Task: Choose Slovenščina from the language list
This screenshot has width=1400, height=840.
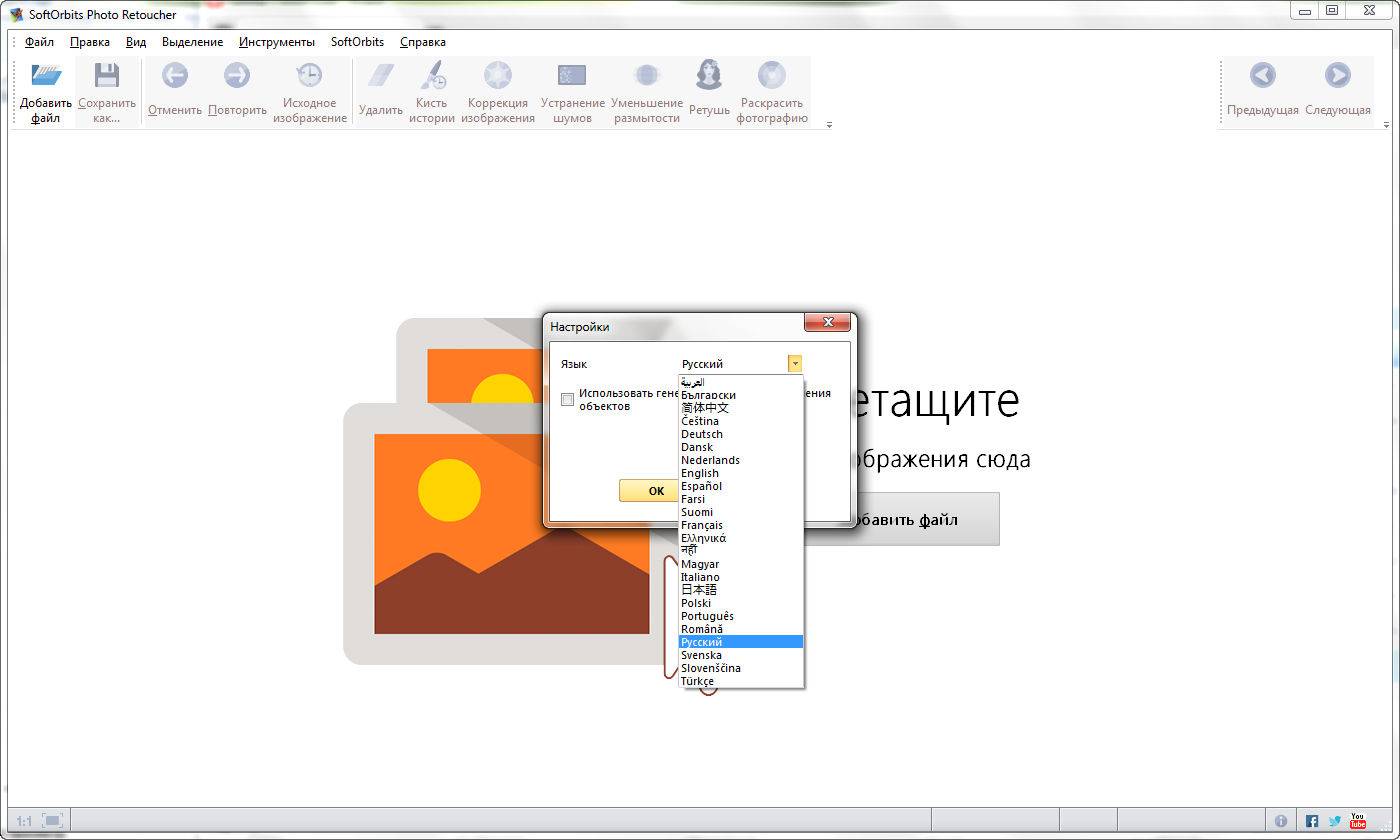Action: (741, 668)
